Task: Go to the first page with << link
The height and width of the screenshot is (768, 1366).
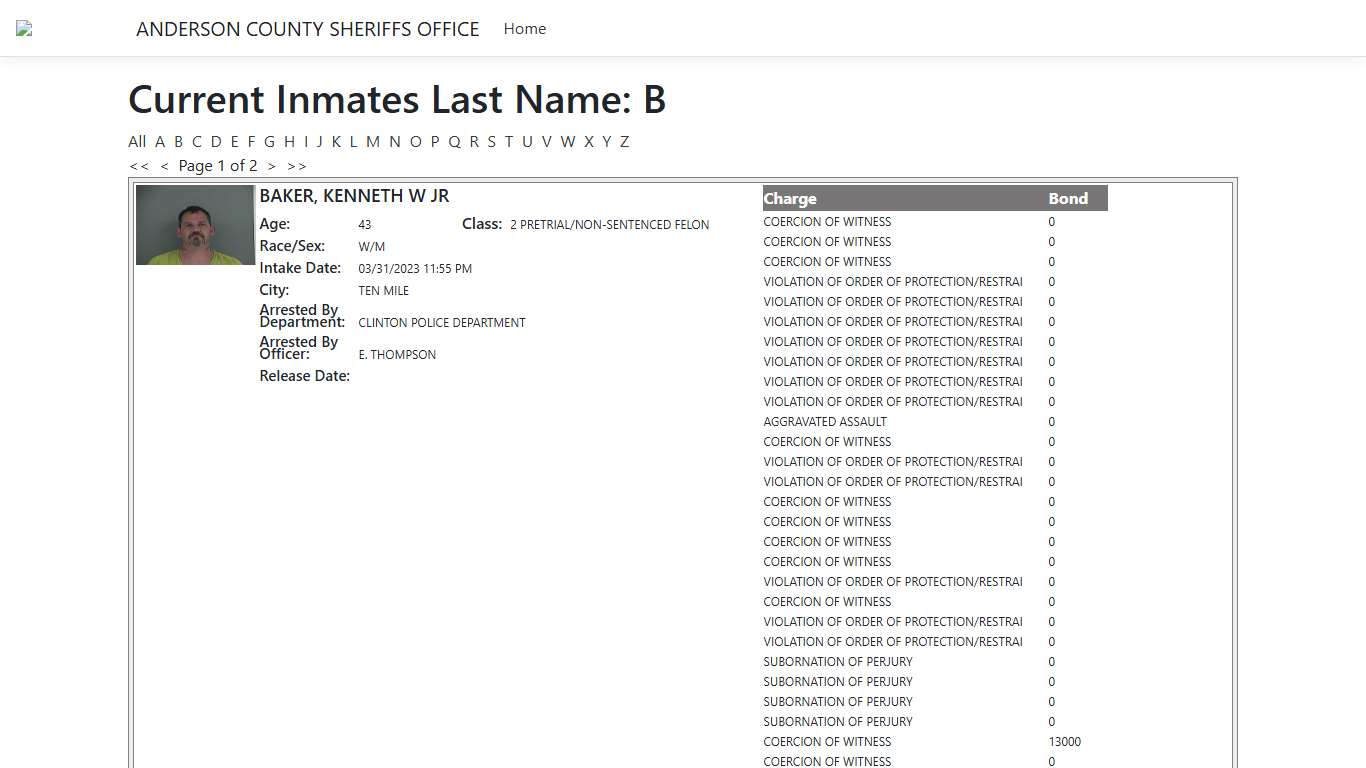Action: [139, 166]
